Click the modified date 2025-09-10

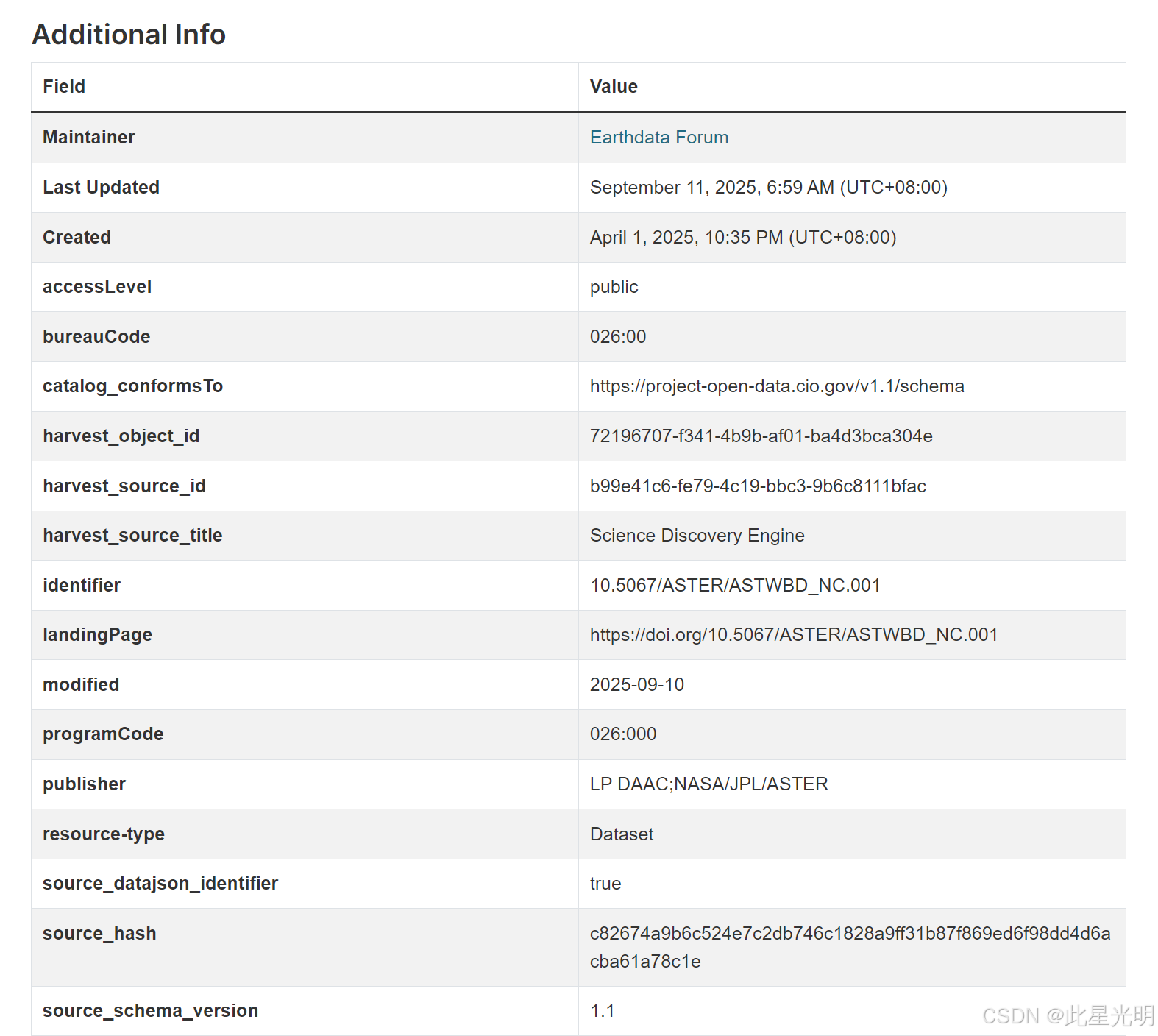[x=636, y=685]
